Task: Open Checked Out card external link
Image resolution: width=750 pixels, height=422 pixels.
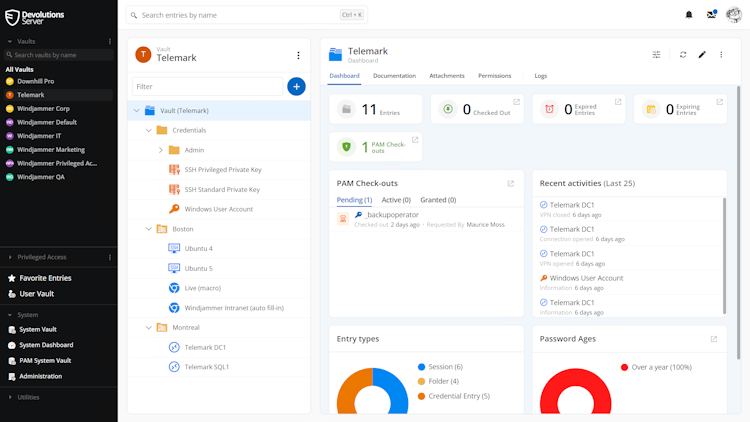Action: pyautogui.click(x=517, y=102)
